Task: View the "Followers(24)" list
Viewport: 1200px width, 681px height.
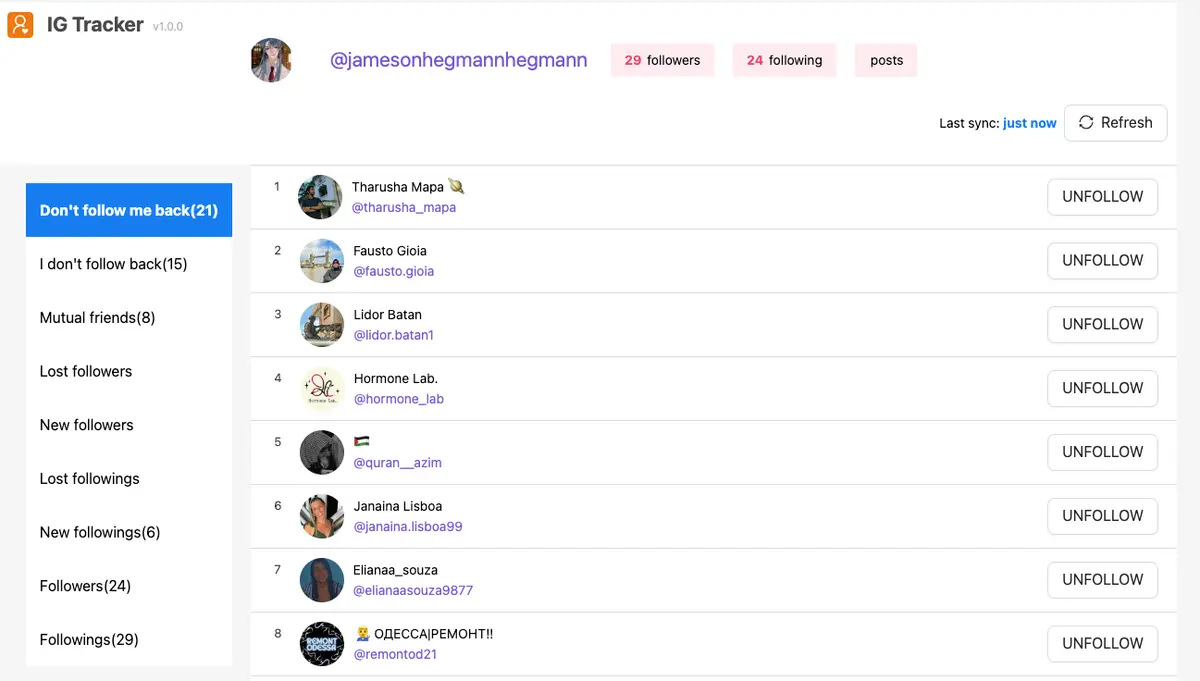Action: 84,585
